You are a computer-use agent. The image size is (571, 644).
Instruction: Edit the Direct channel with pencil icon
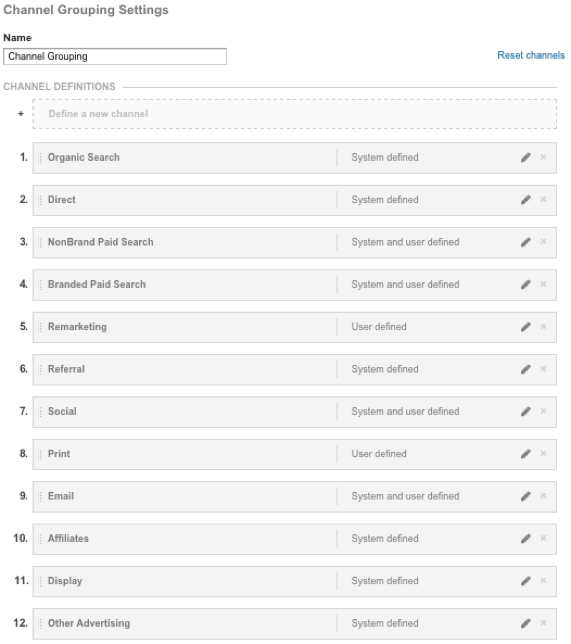[x=525, y=200]
